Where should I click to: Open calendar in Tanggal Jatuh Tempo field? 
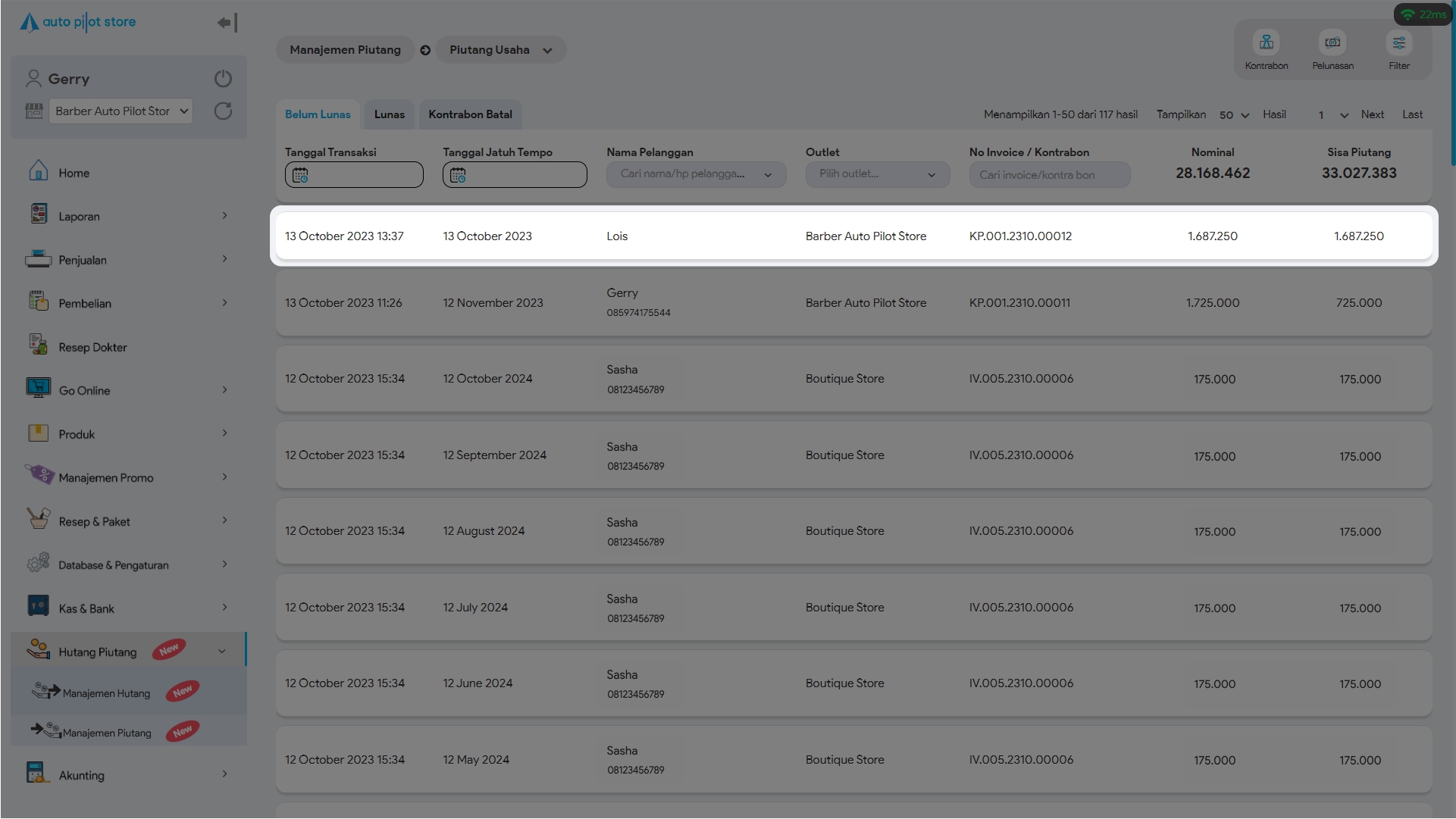[x=458, y=176]
